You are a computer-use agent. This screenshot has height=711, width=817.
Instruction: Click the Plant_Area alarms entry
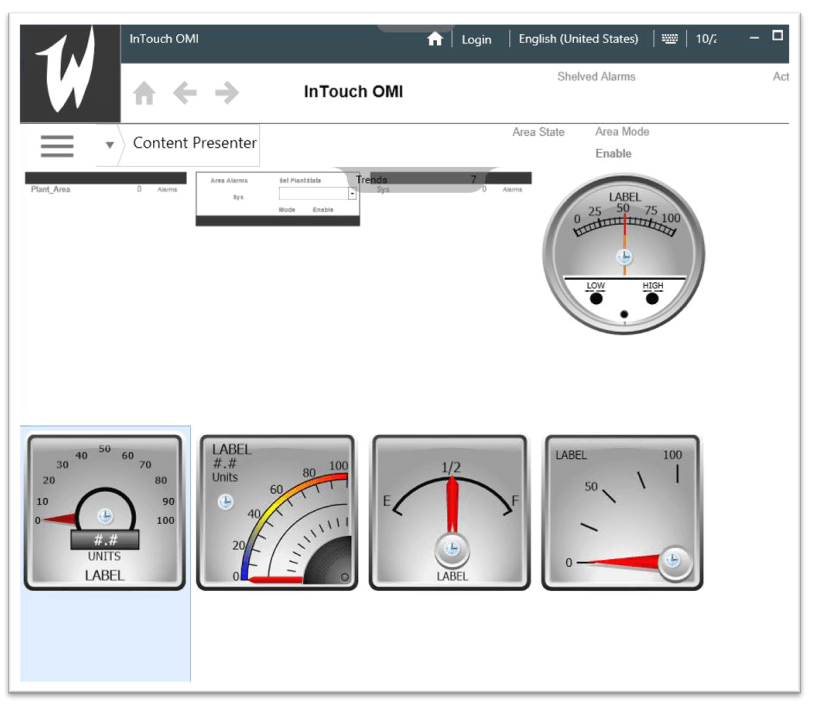(x=51, y=189)
